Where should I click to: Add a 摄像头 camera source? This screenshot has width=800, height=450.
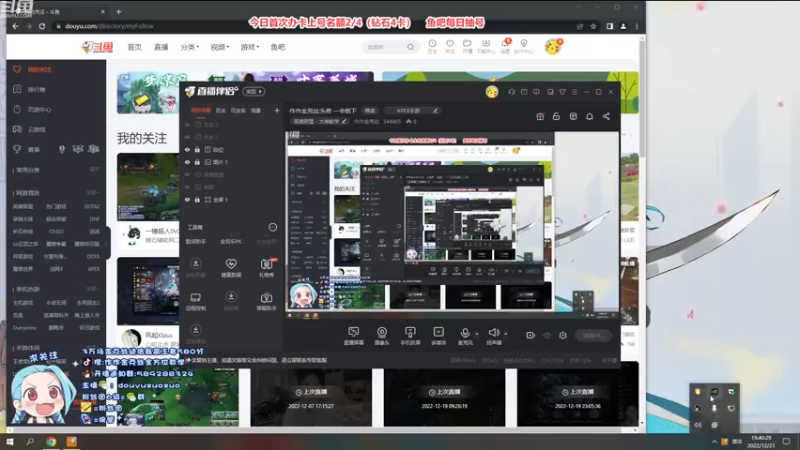382,336
